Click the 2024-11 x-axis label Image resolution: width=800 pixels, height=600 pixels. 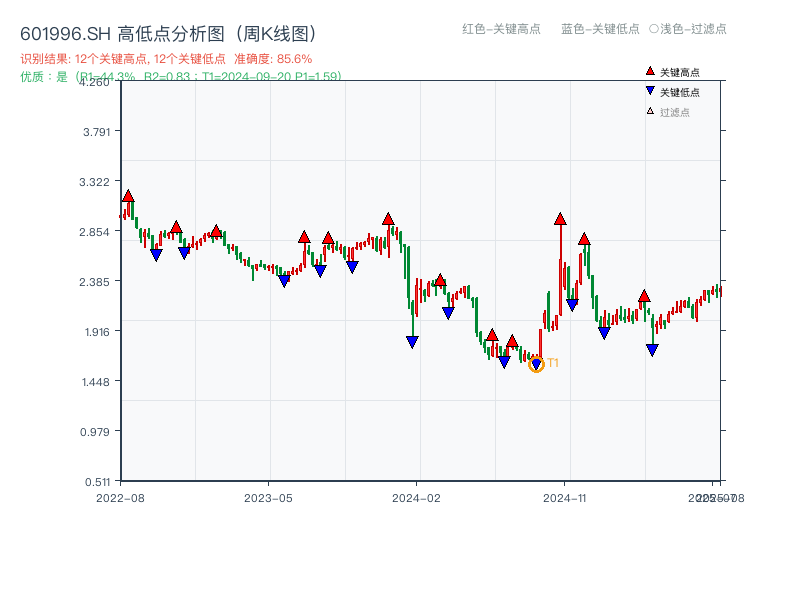[x=565, y=498]
